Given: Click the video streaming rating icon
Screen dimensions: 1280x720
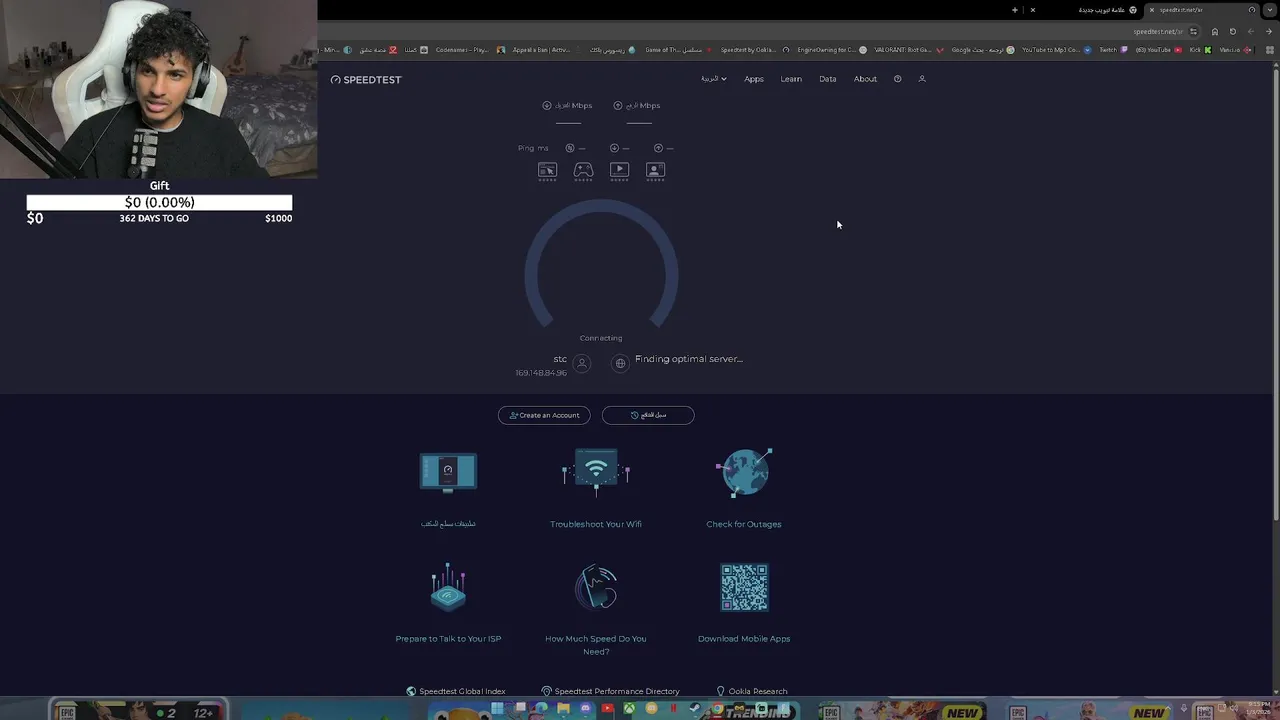Looking at the screenshot, I should click(x=619, y=171).
